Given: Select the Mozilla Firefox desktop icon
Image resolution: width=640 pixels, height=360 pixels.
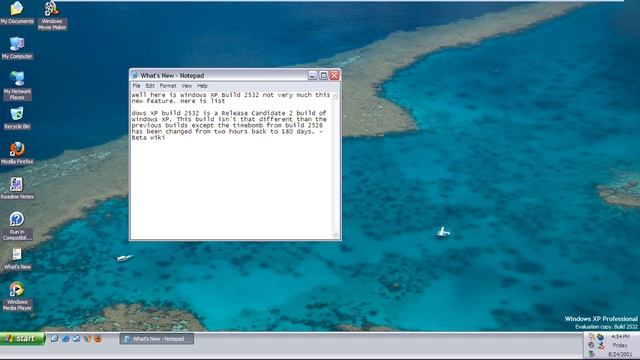Looking at the screenshot, I should [x=17, y=153].
